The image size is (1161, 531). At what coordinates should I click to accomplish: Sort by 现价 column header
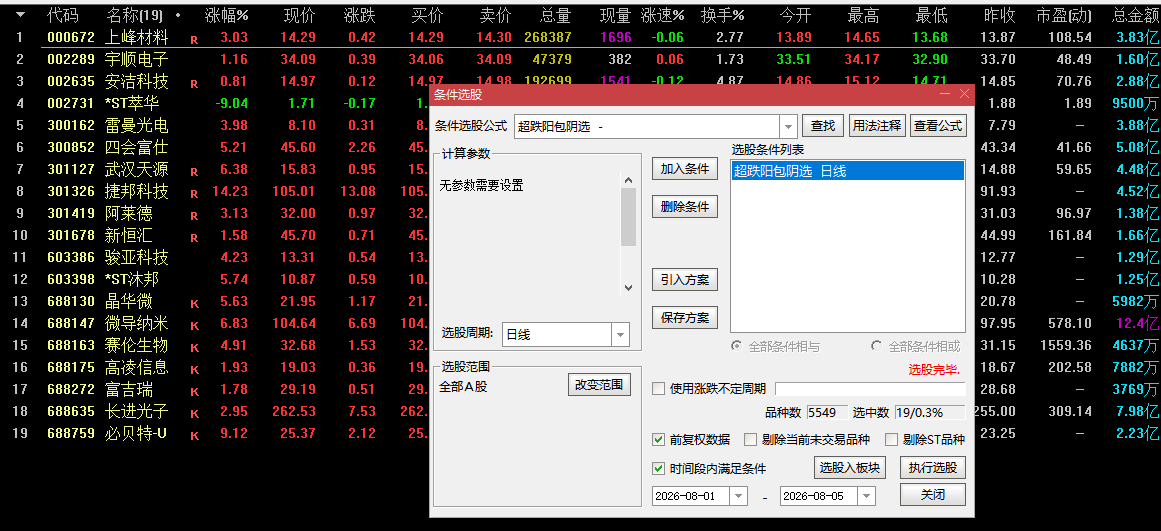tap(299, 15)
